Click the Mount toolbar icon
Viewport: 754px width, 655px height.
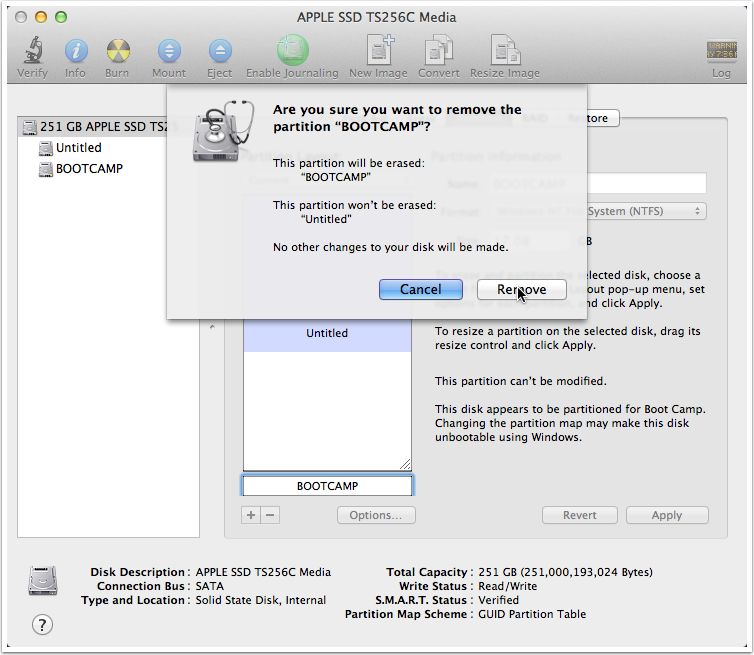[169, 50]
